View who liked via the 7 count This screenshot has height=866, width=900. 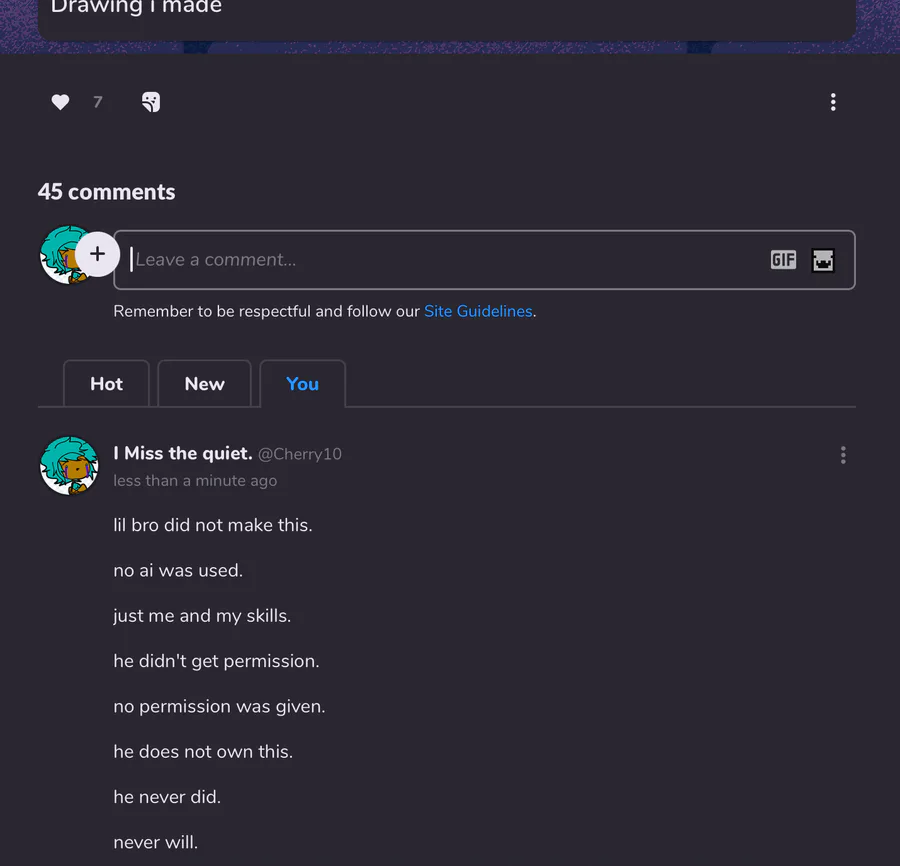tap(97, 102)
